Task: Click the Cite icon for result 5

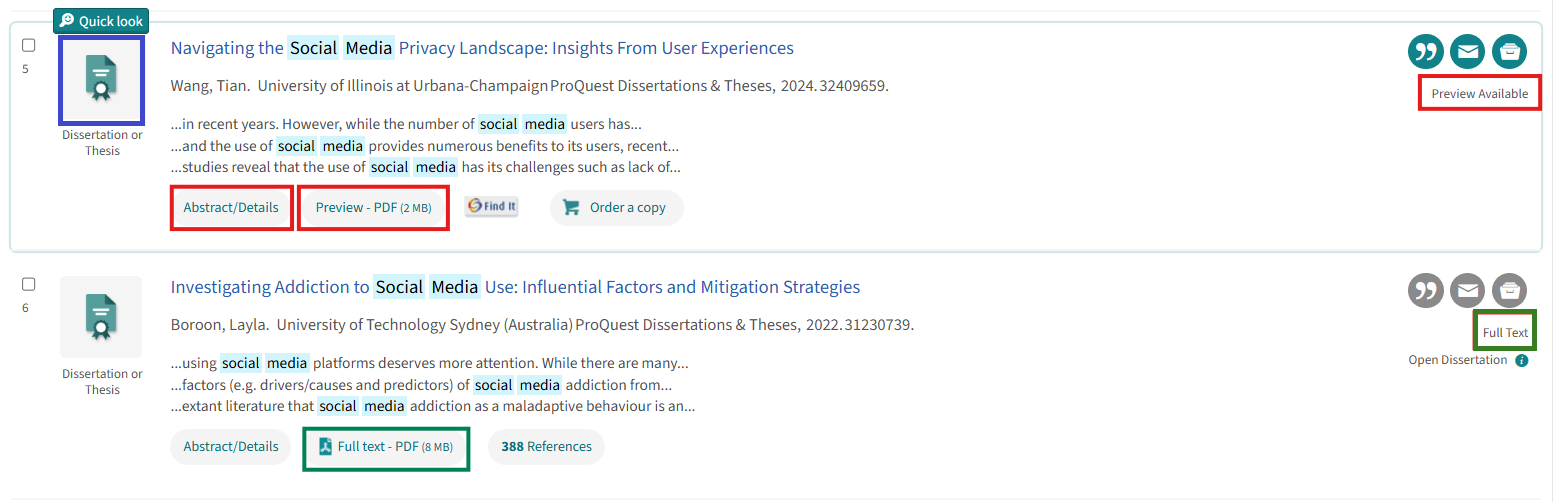Action: click(x=1426, y=52)
